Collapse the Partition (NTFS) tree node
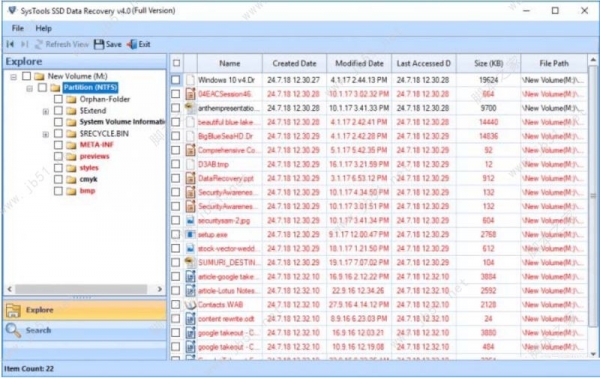Screen dimensions: 600x378 point(29,89)
